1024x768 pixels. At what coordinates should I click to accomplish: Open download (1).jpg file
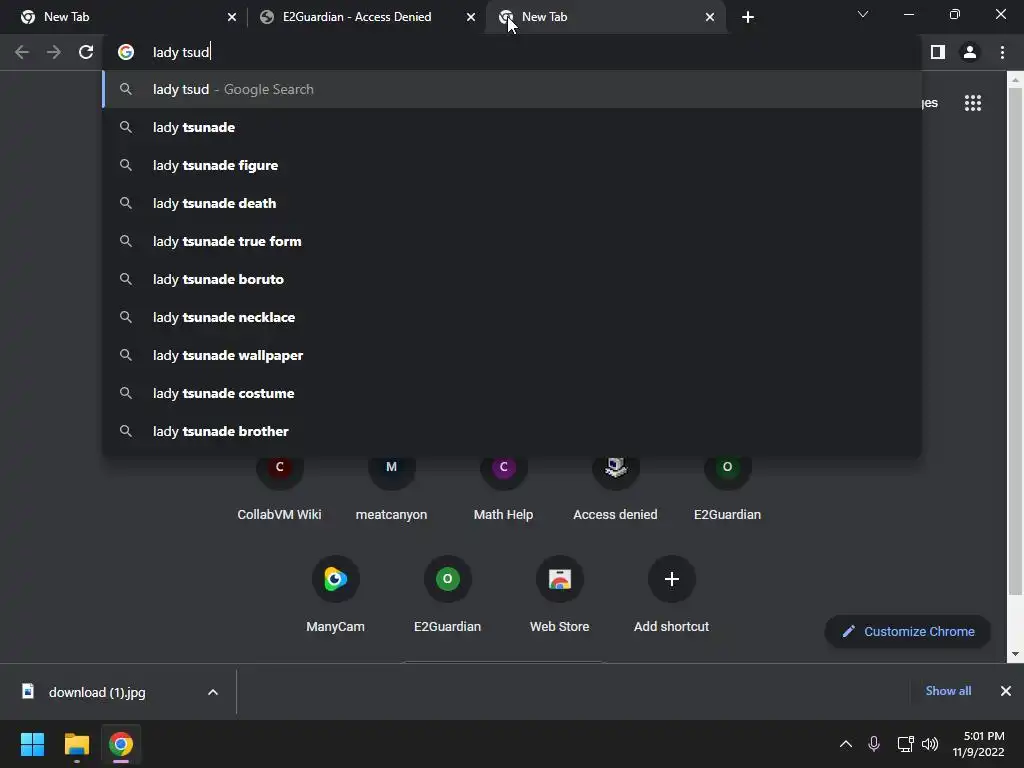click(97, 692)
